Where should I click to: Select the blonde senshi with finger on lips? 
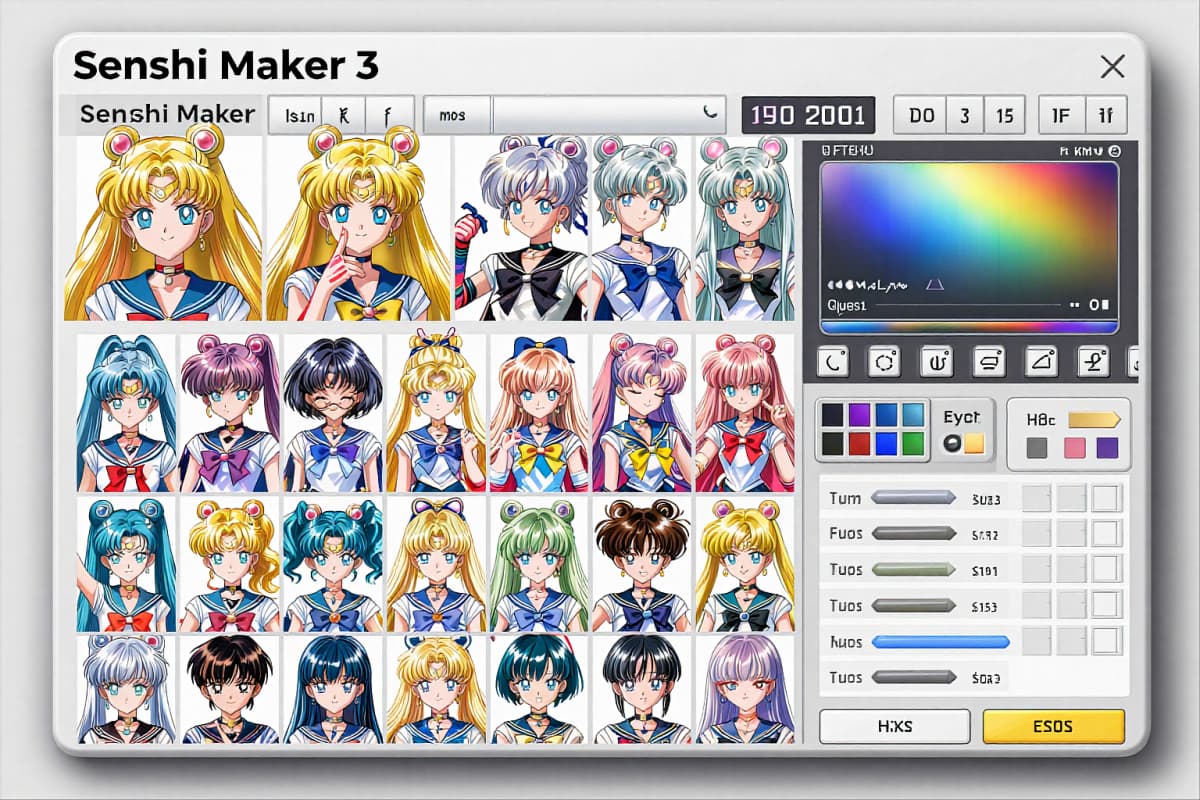358,228
